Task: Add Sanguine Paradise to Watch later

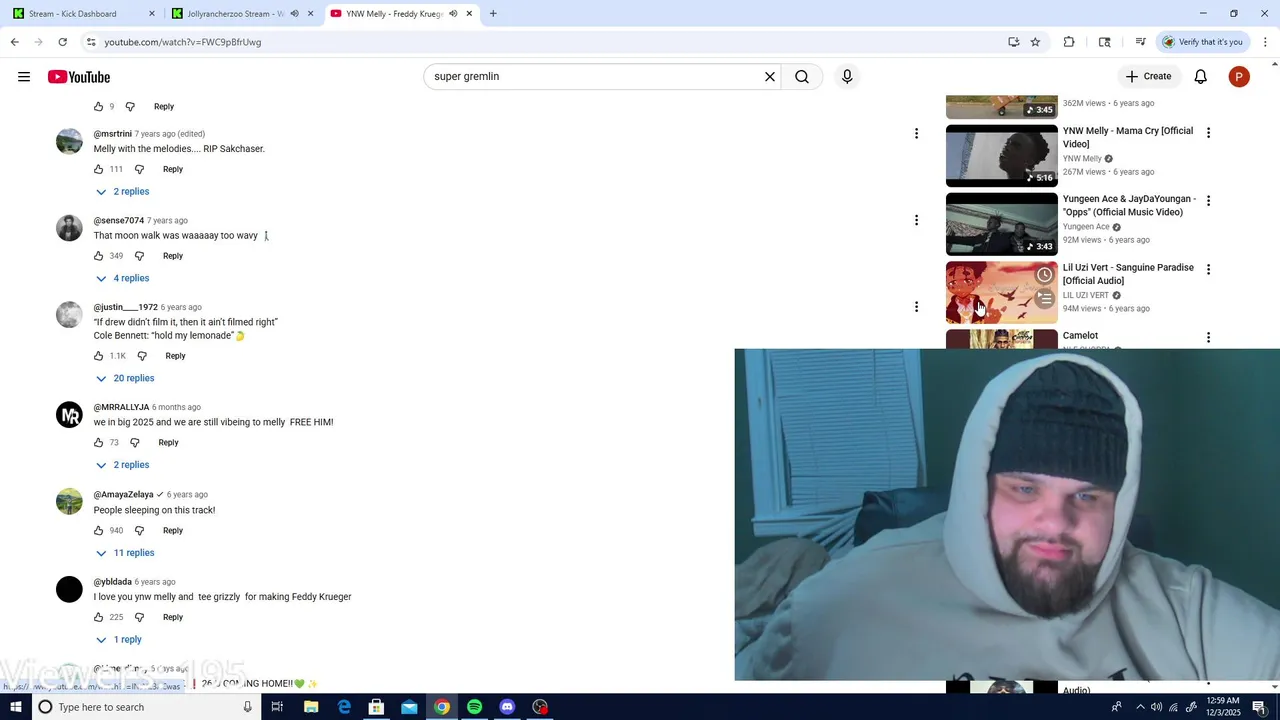Action: point(1044,275)
